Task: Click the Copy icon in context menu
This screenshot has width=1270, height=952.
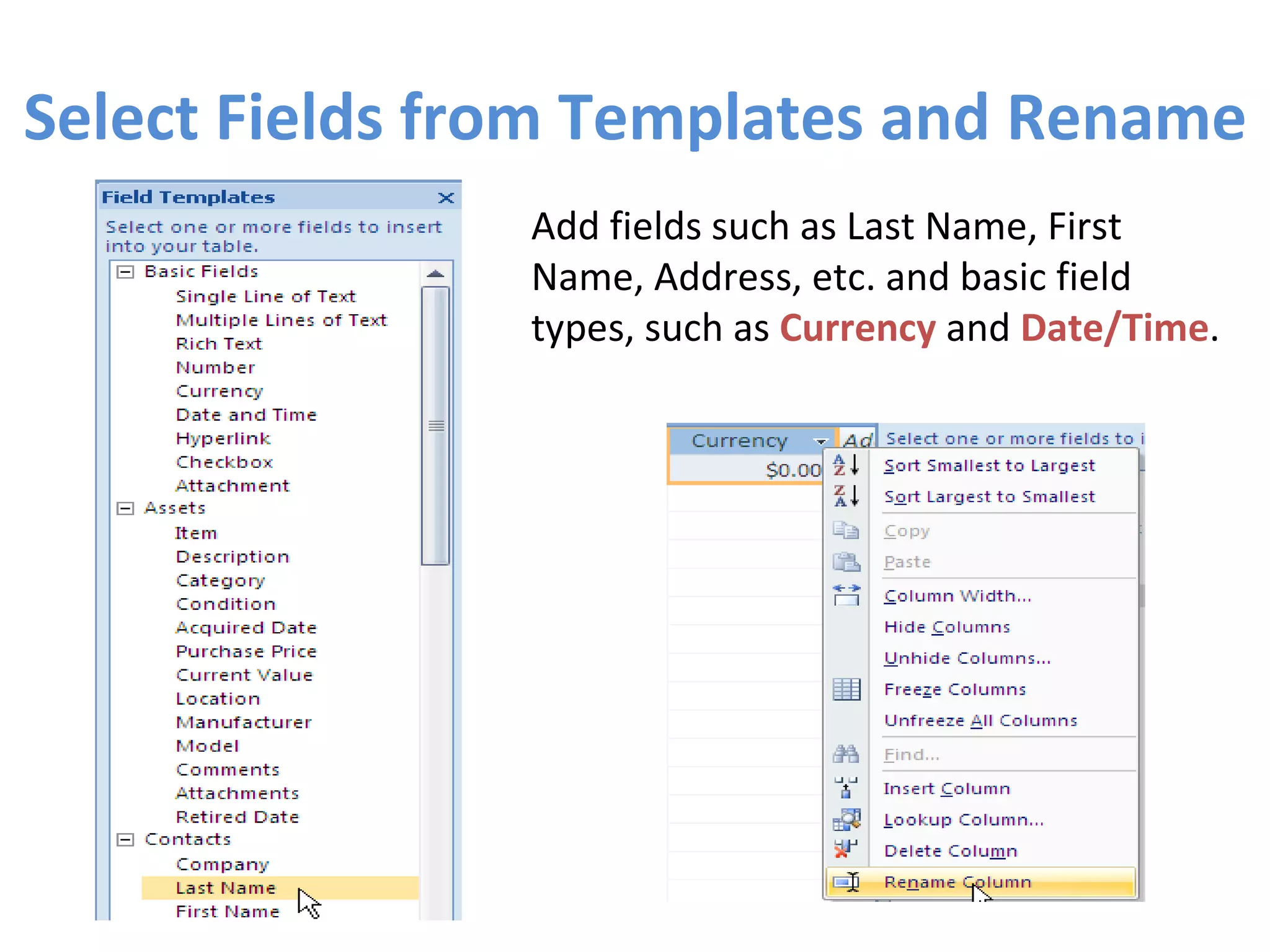Action: [846, 531]
